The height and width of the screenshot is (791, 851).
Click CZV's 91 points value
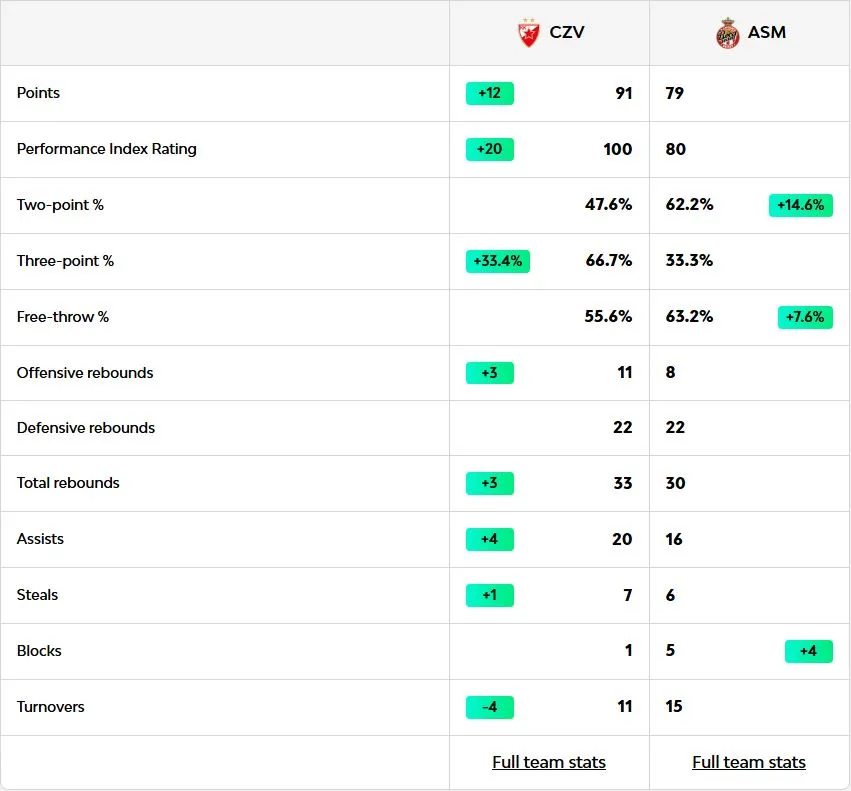pos(624,93)
